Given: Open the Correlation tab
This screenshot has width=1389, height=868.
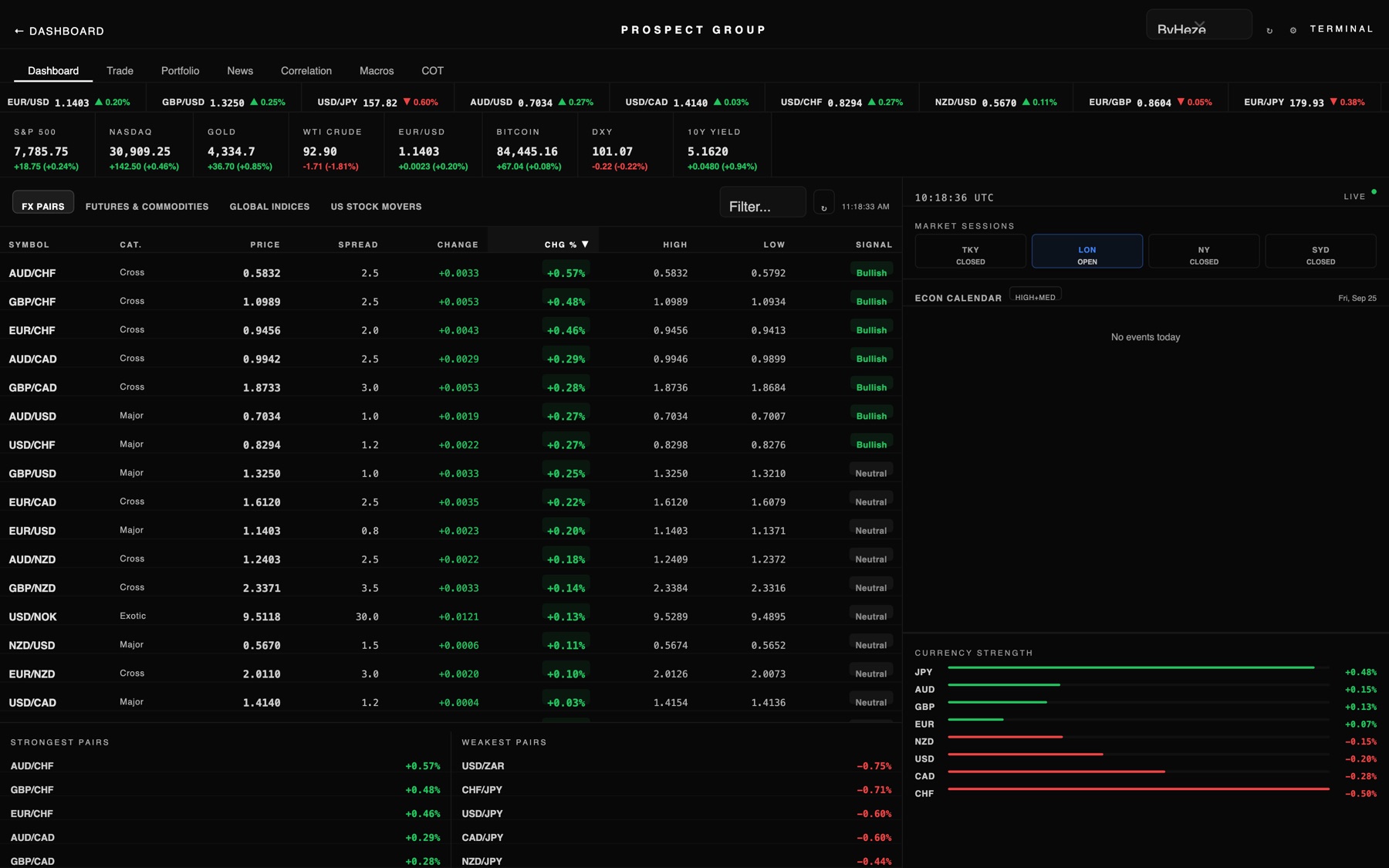Looking at the screenshot, I should tap(306, 70).
